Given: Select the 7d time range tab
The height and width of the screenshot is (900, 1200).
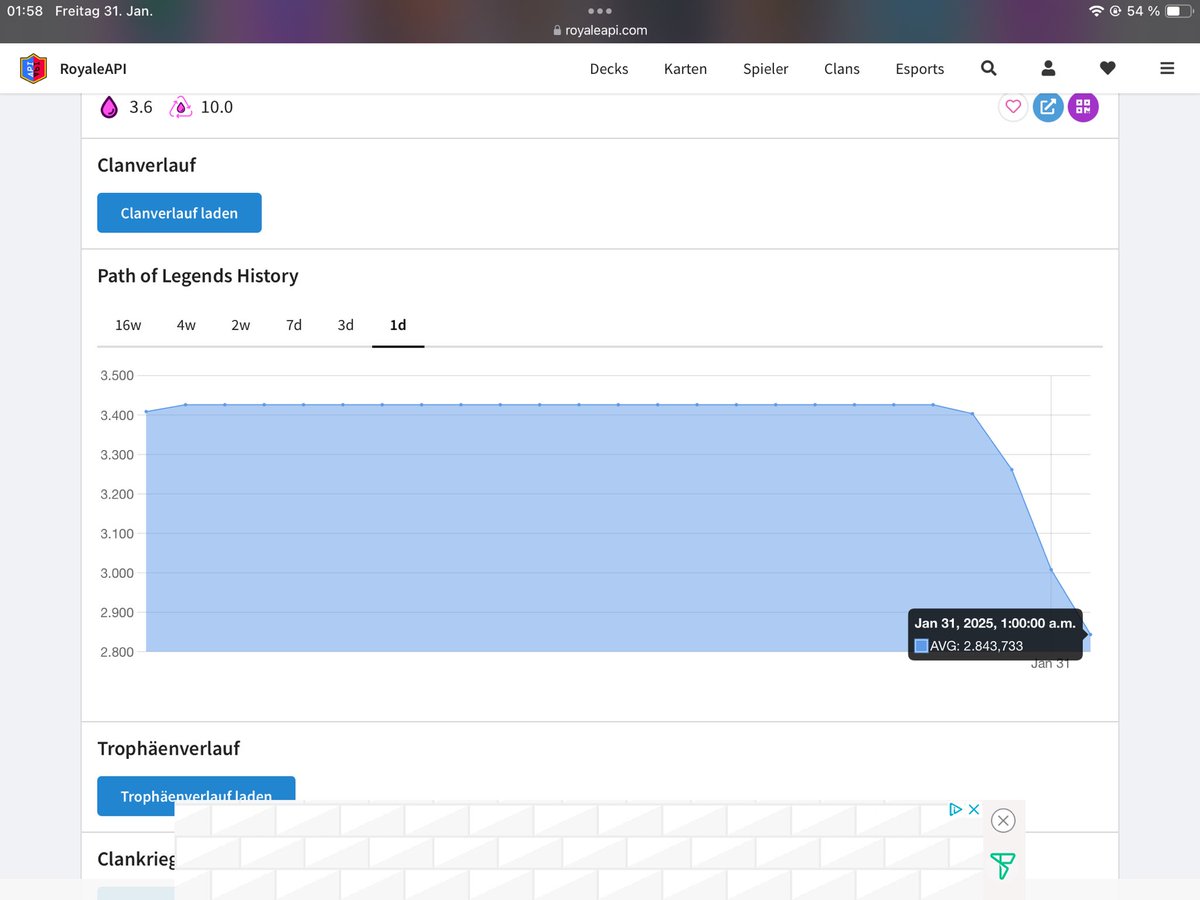Looking at the screenshot, I should 294,325.
